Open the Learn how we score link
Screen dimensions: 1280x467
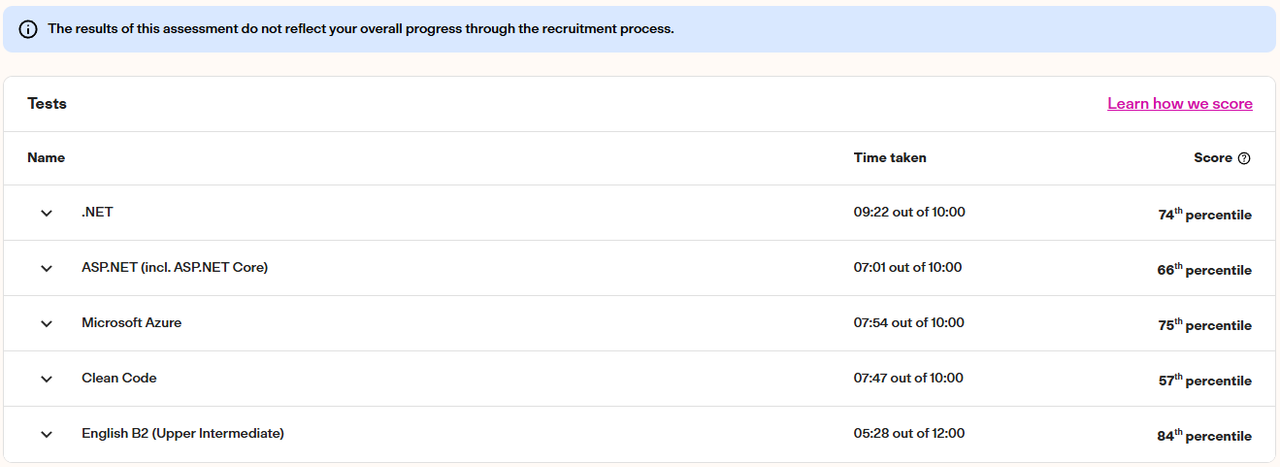click(1180, 104)
